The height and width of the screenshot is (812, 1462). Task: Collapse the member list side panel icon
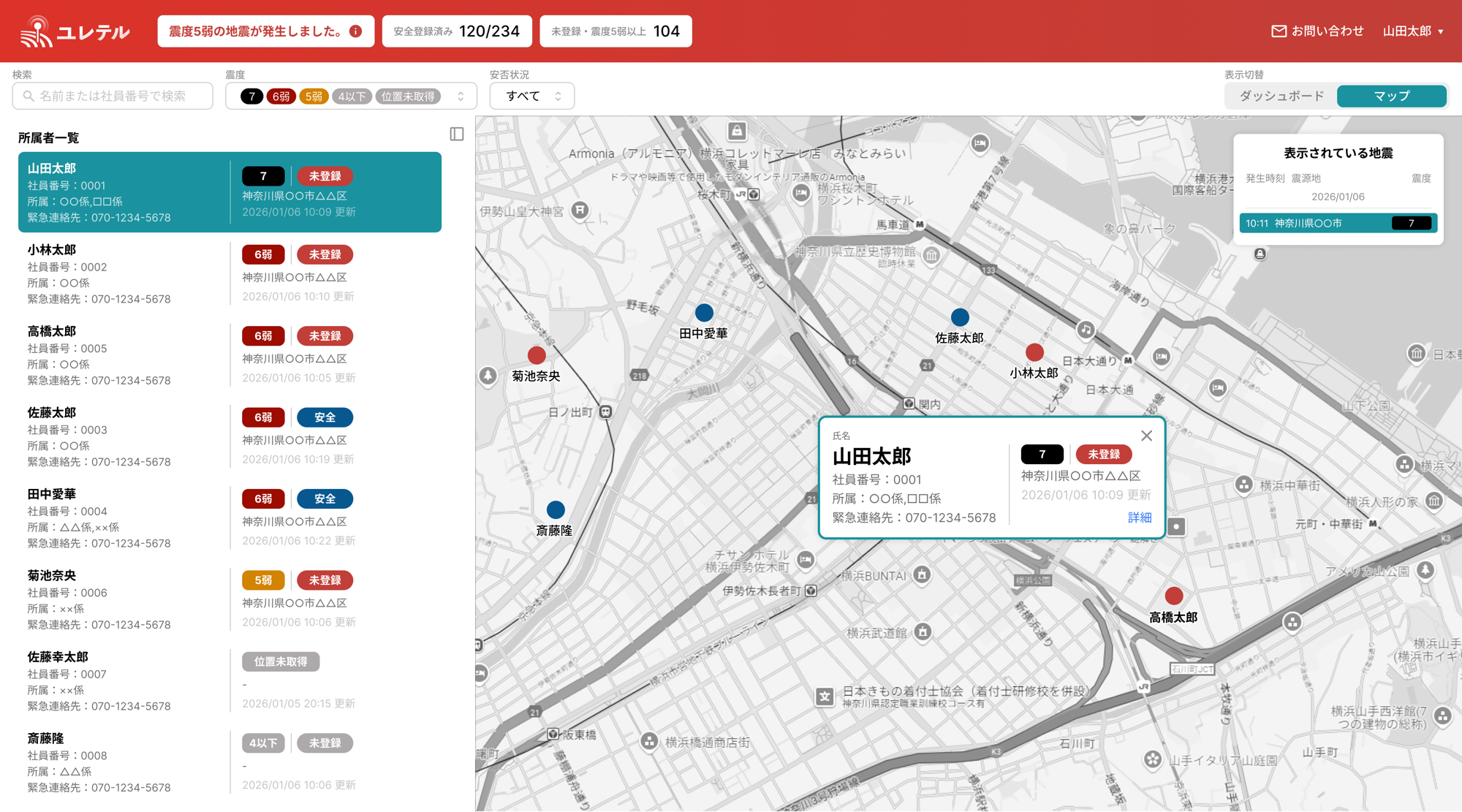tap(457, 134)
